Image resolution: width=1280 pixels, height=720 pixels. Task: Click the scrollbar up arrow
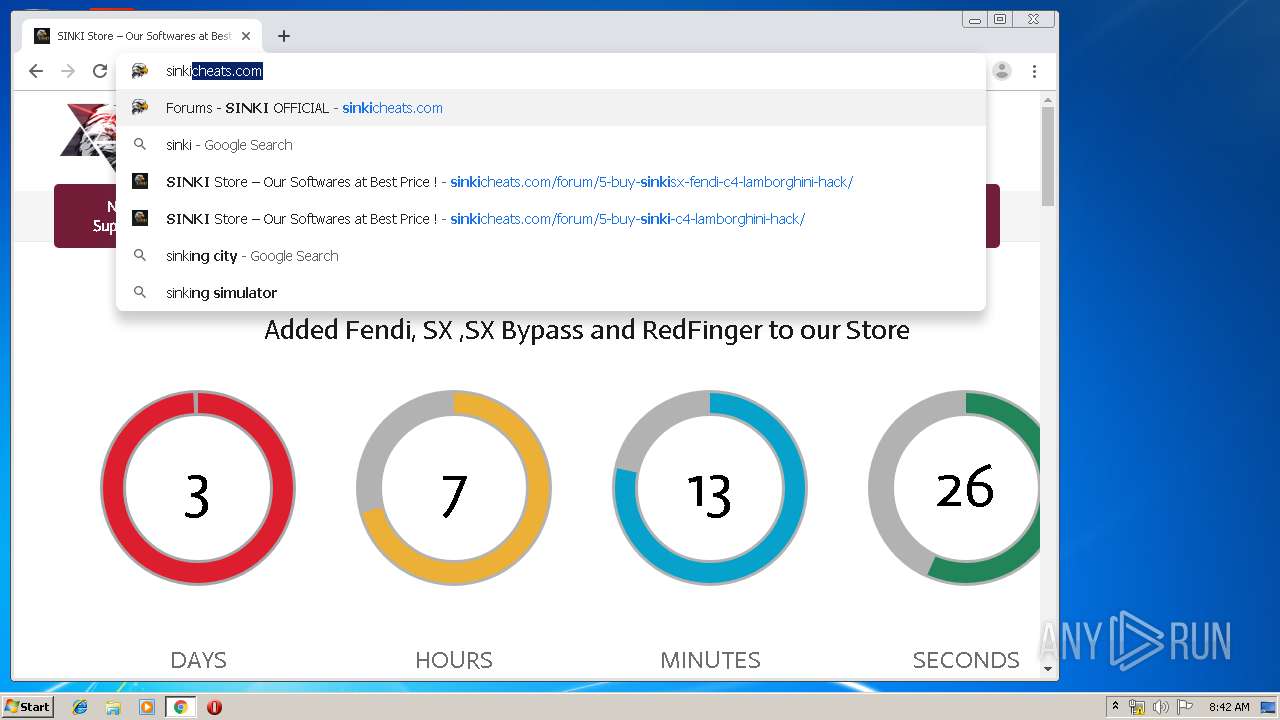[x=1048, y=100]
